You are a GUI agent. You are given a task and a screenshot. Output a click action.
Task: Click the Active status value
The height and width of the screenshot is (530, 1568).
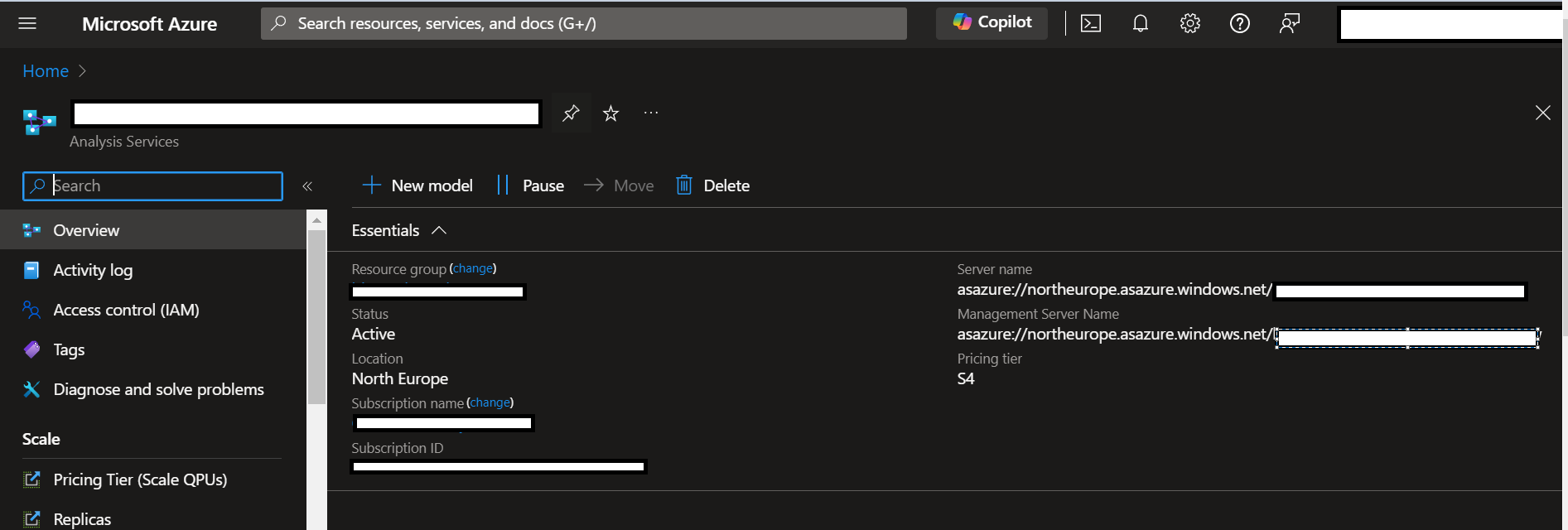[374, 335]
